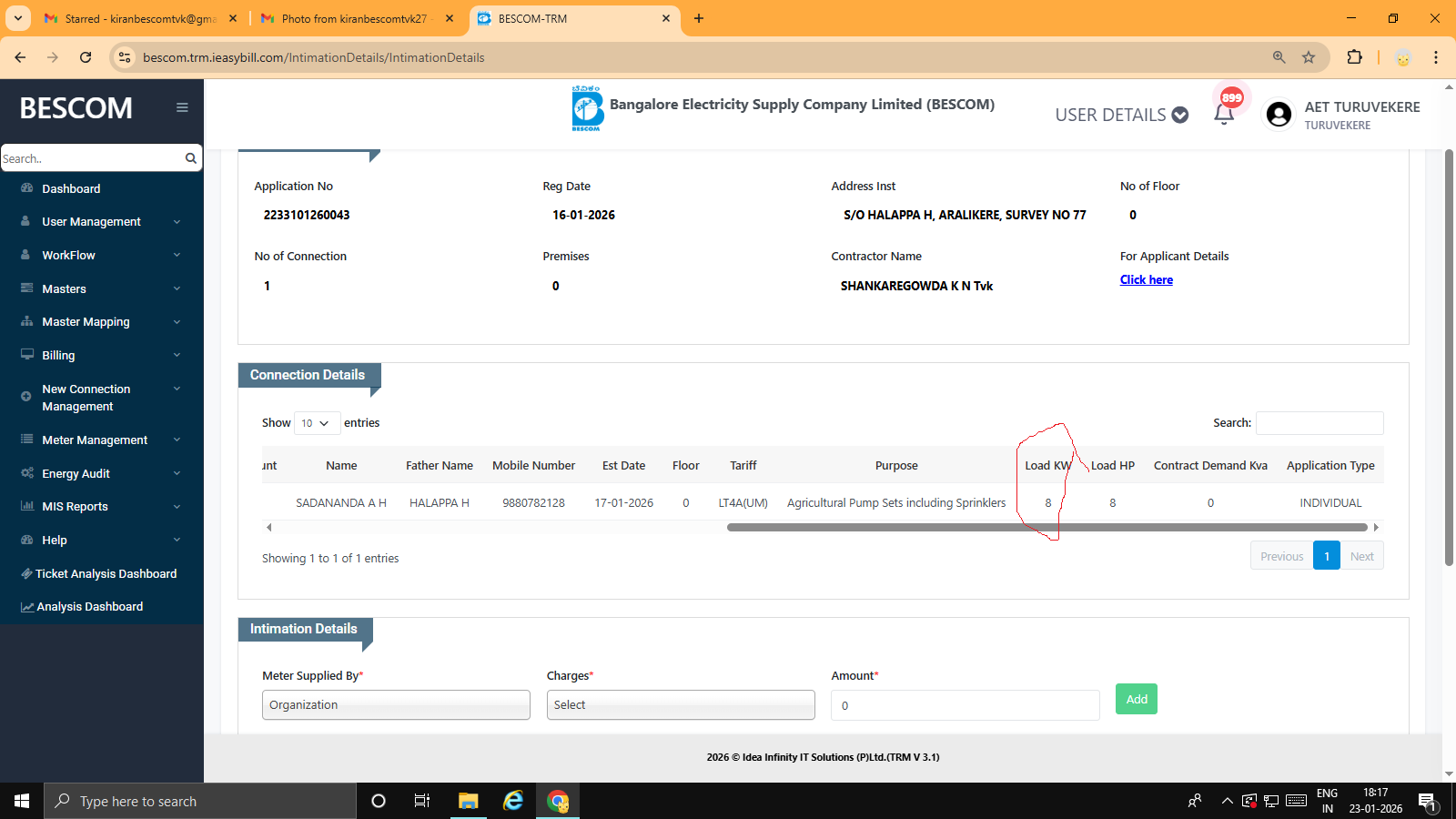Click the BESCOM company logo
The width and height of the screenshot is (1456, 819).
(x=588, y=108)
